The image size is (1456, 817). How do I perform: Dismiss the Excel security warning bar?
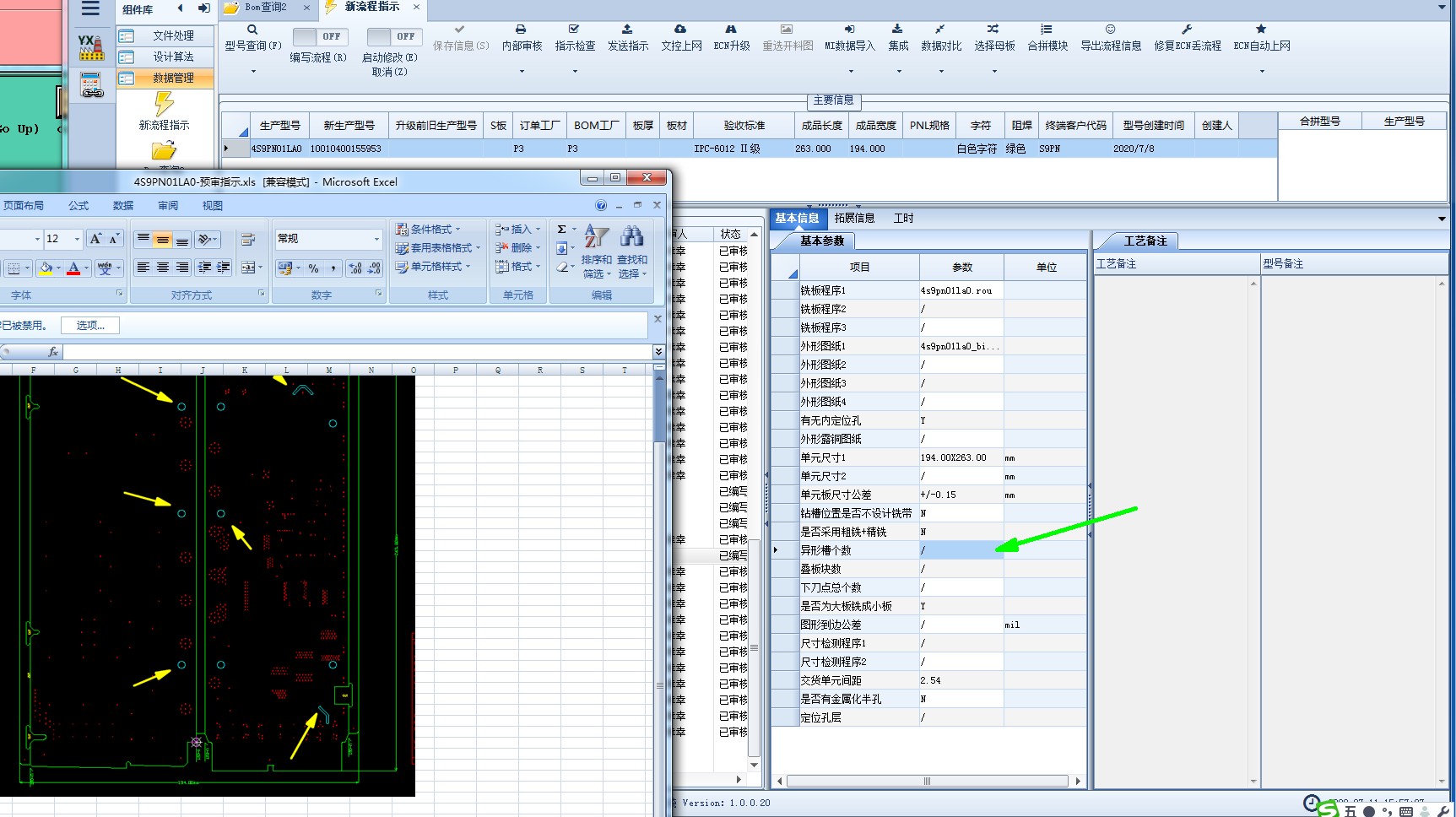coord(658,319)
